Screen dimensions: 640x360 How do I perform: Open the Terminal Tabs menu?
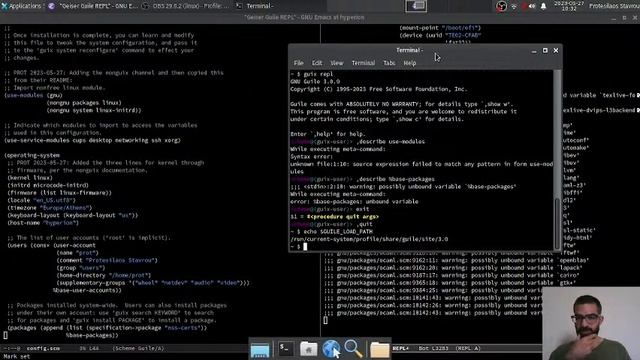coord(389,63)
